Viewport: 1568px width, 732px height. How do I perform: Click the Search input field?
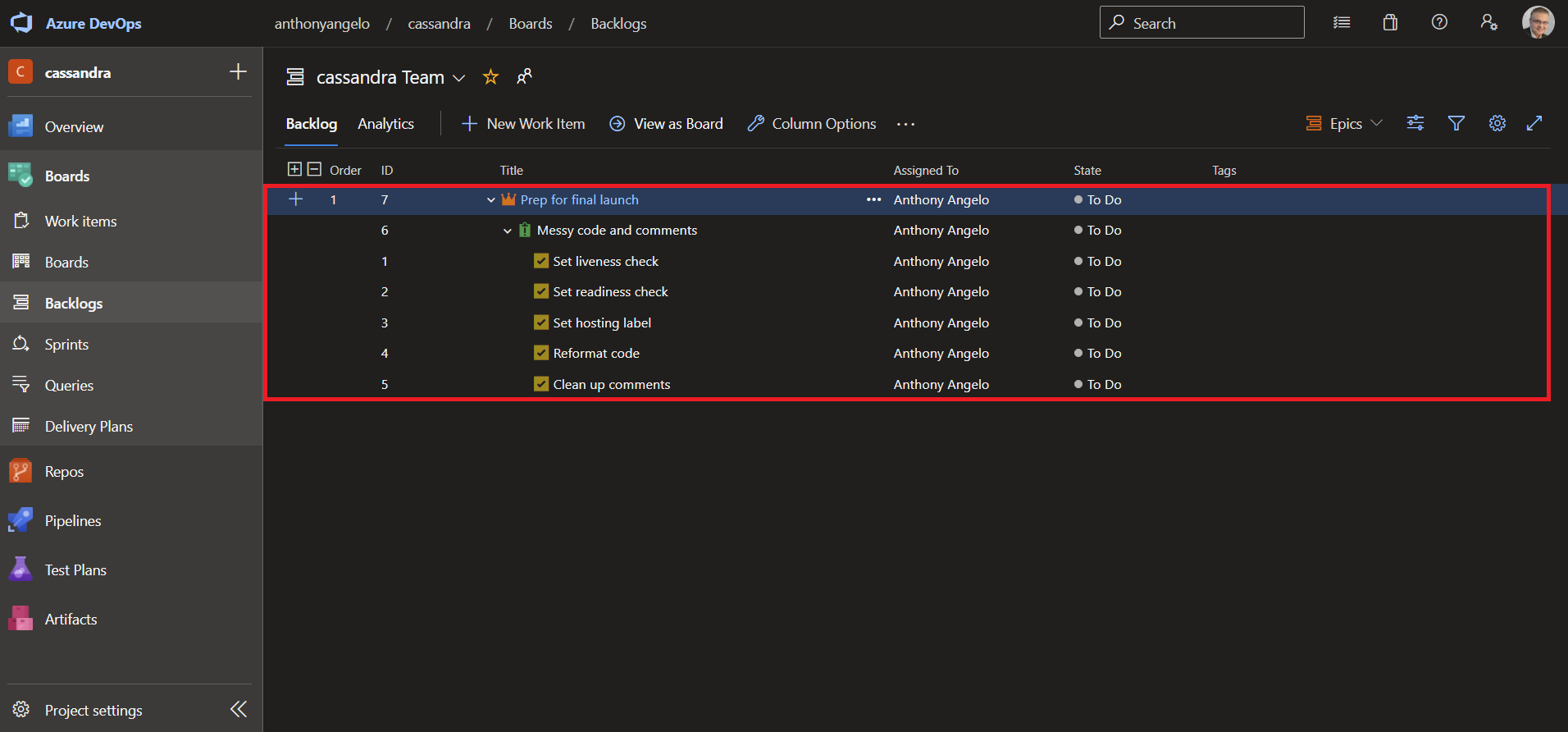click(x=1201, y=23)
